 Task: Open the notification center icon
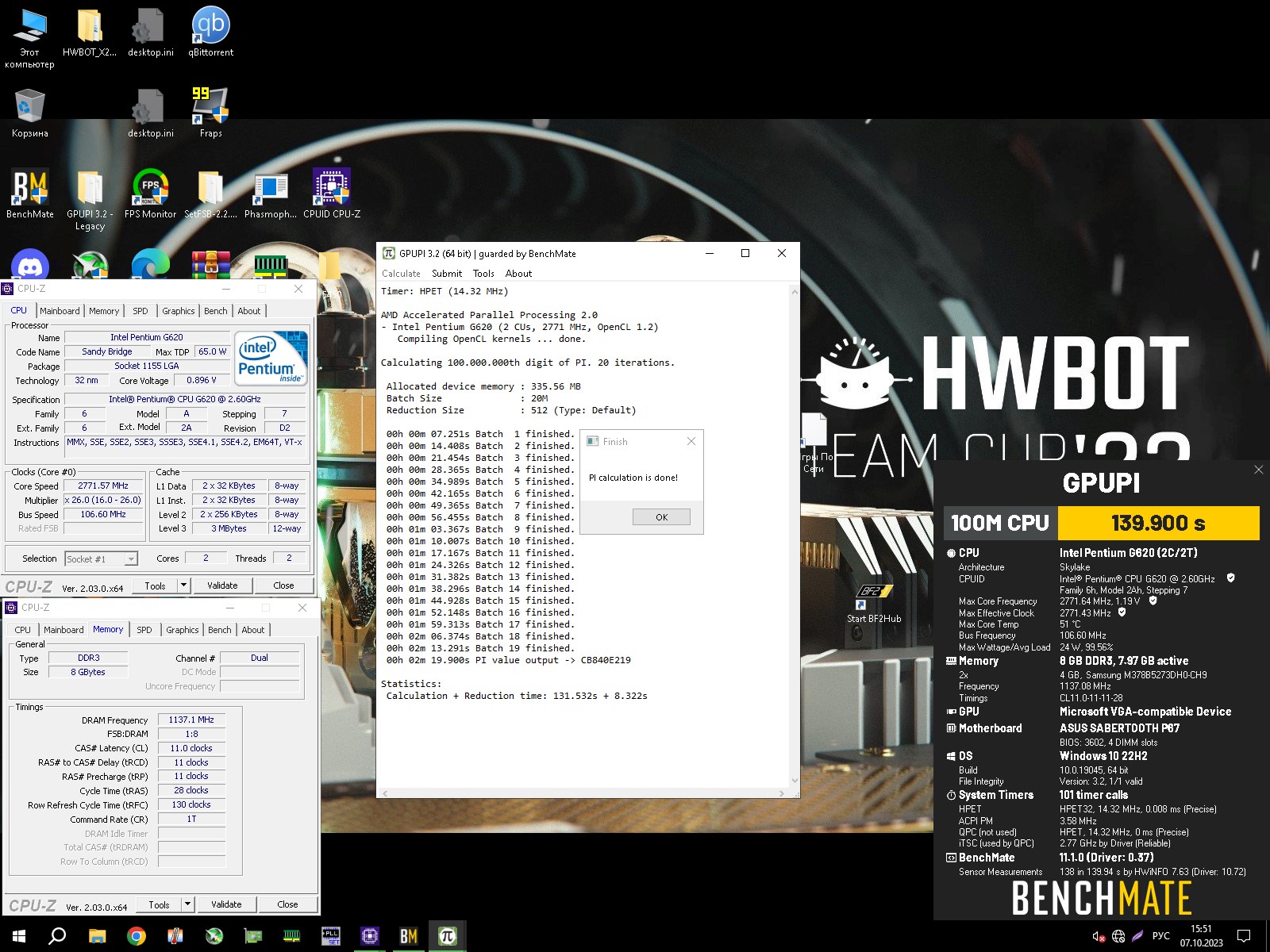tap(1244, 936)
